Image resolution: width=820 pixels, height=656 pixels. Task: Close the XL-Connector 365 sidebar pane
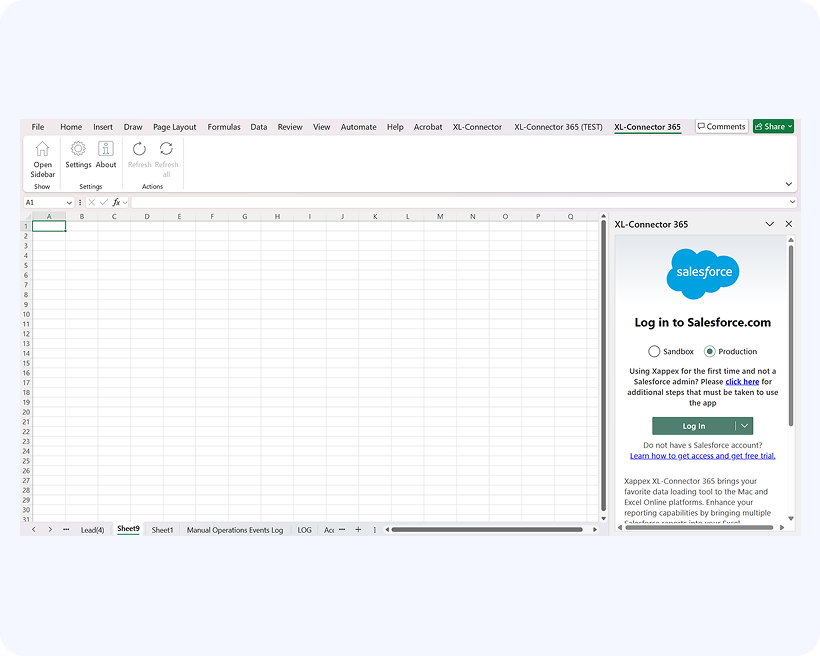pyautogui.click(x=788, y=225)
